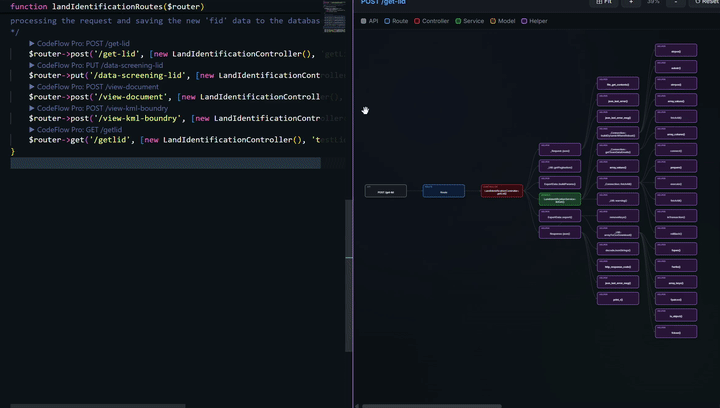The image size is (720, 408).
Task: Click the '/get-lid' route string in code
Action: pyautogui.click(x=115, y=54)
